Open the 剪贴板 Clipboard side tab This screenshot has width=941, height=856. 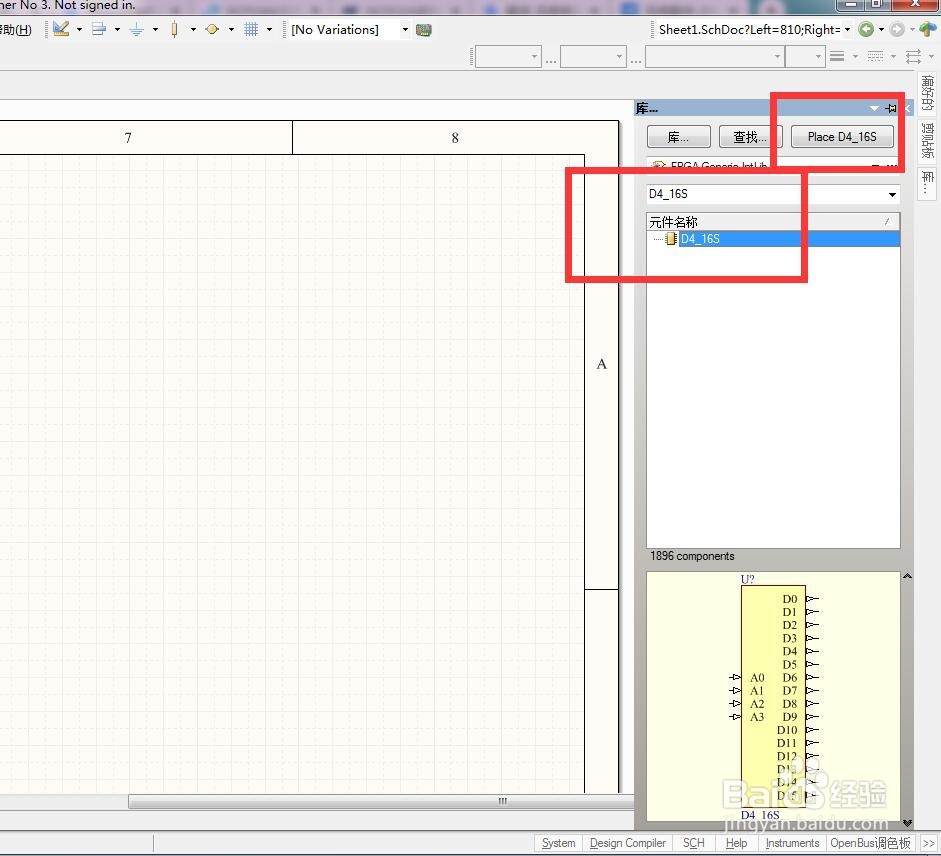pos(927,140)
